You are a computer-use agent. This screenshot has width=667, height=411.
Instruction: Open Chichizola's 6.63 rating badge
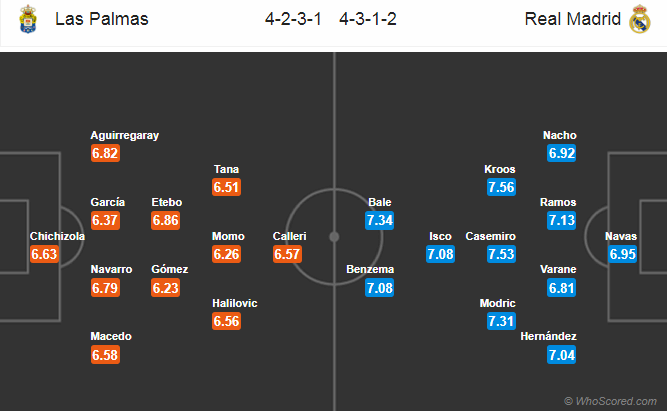pyautogui.click(x=45, y=254)
